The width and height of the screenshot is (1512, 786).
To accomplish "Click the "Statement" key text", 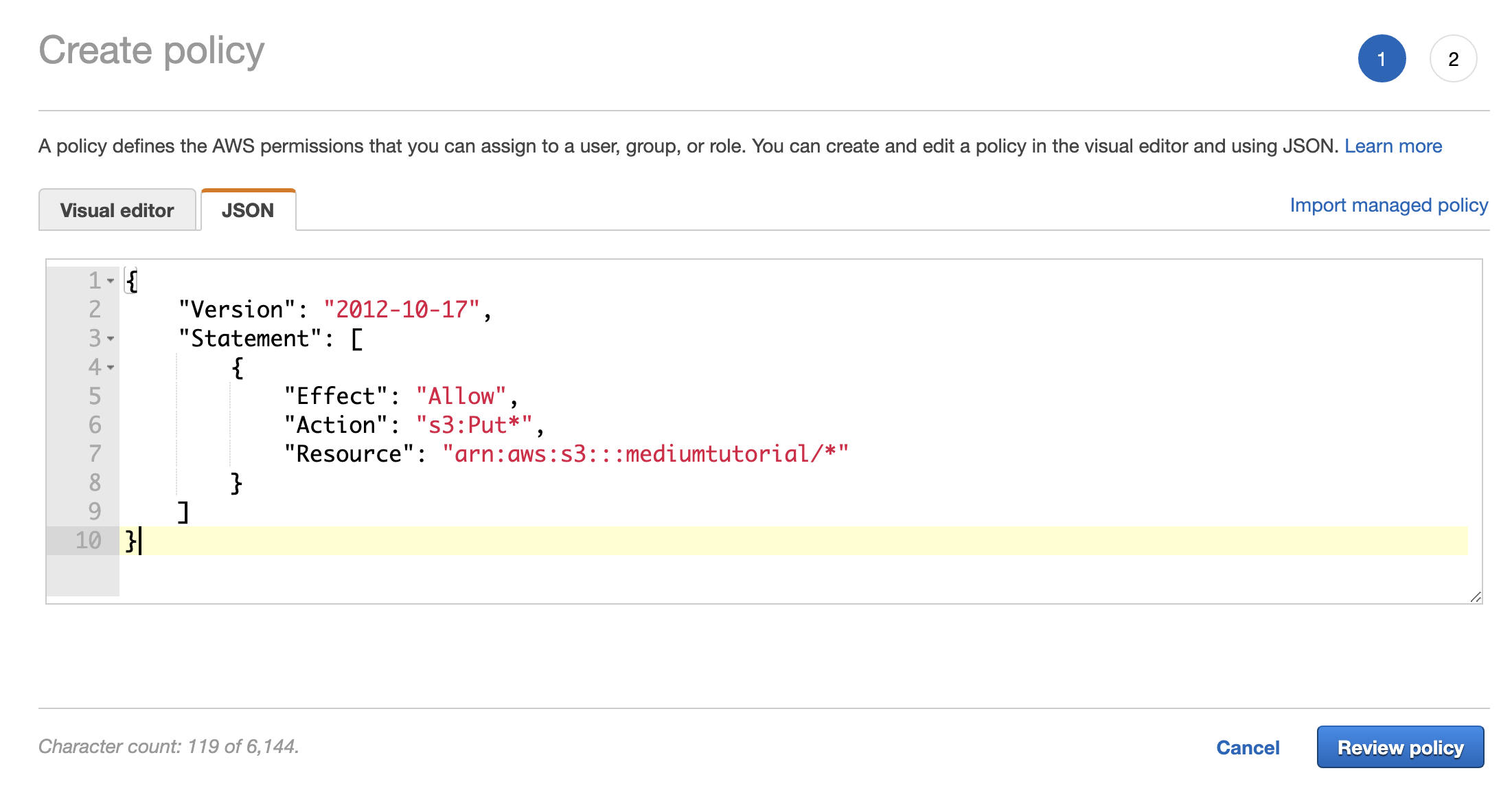I will (x=250, y=339).
